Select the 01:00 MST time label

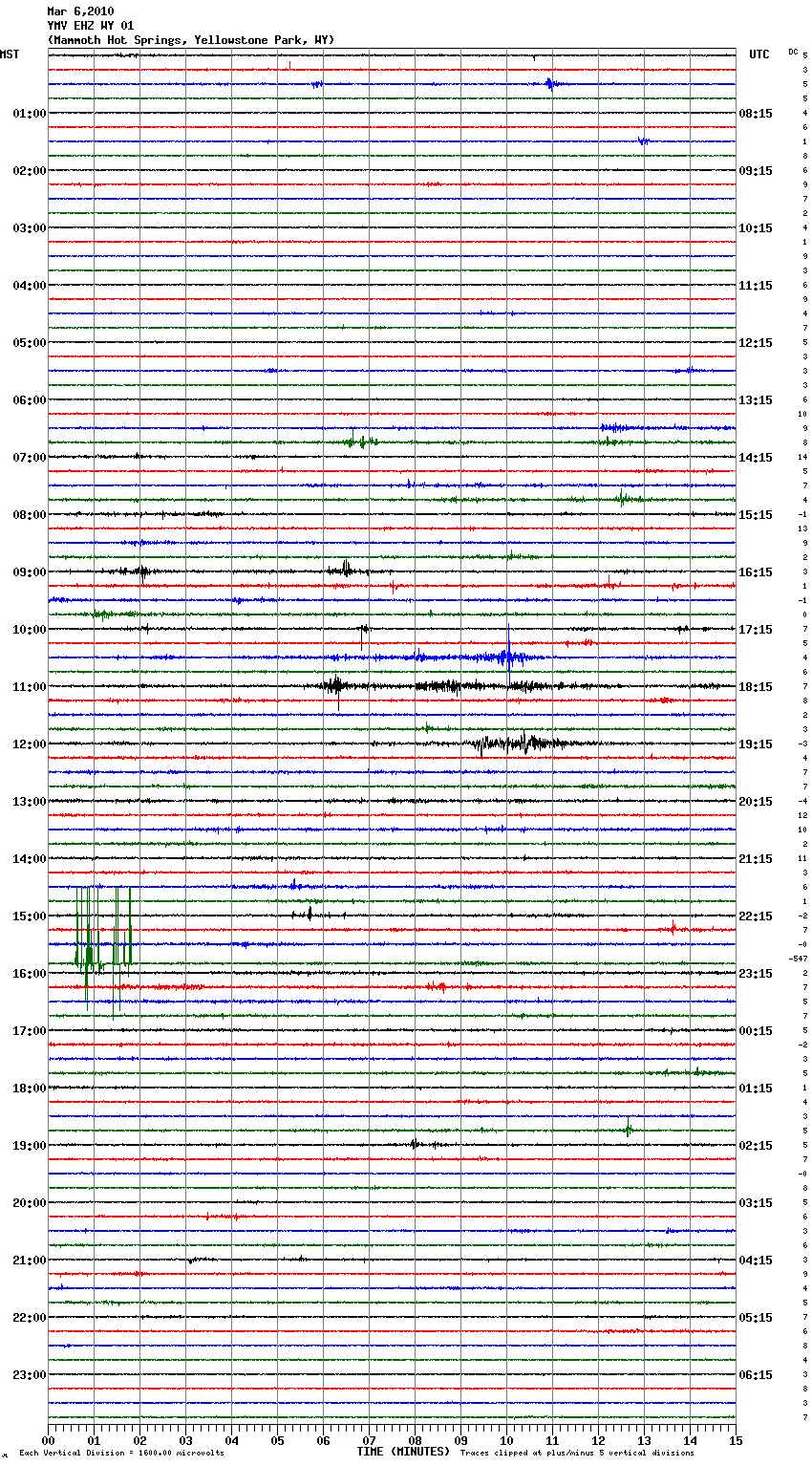(x=30, y=114)
